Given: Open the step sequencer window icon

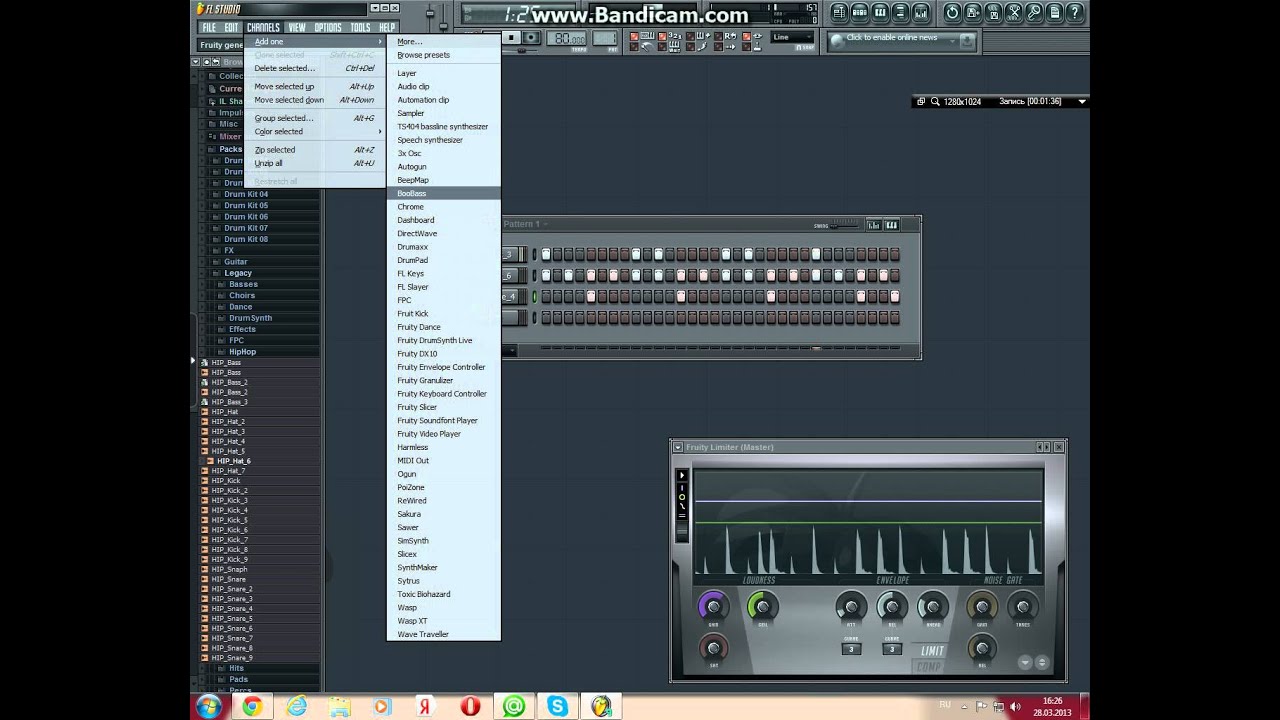Looking at the screenshot, I should pos(859,13).
